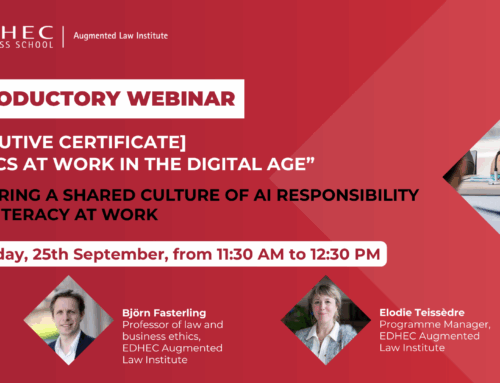Screen dimensions: 500x383
Task: Click the 'ODUCTORY WEBINAR' white banner
Action: pyautogui.click(x=122, y=99)
